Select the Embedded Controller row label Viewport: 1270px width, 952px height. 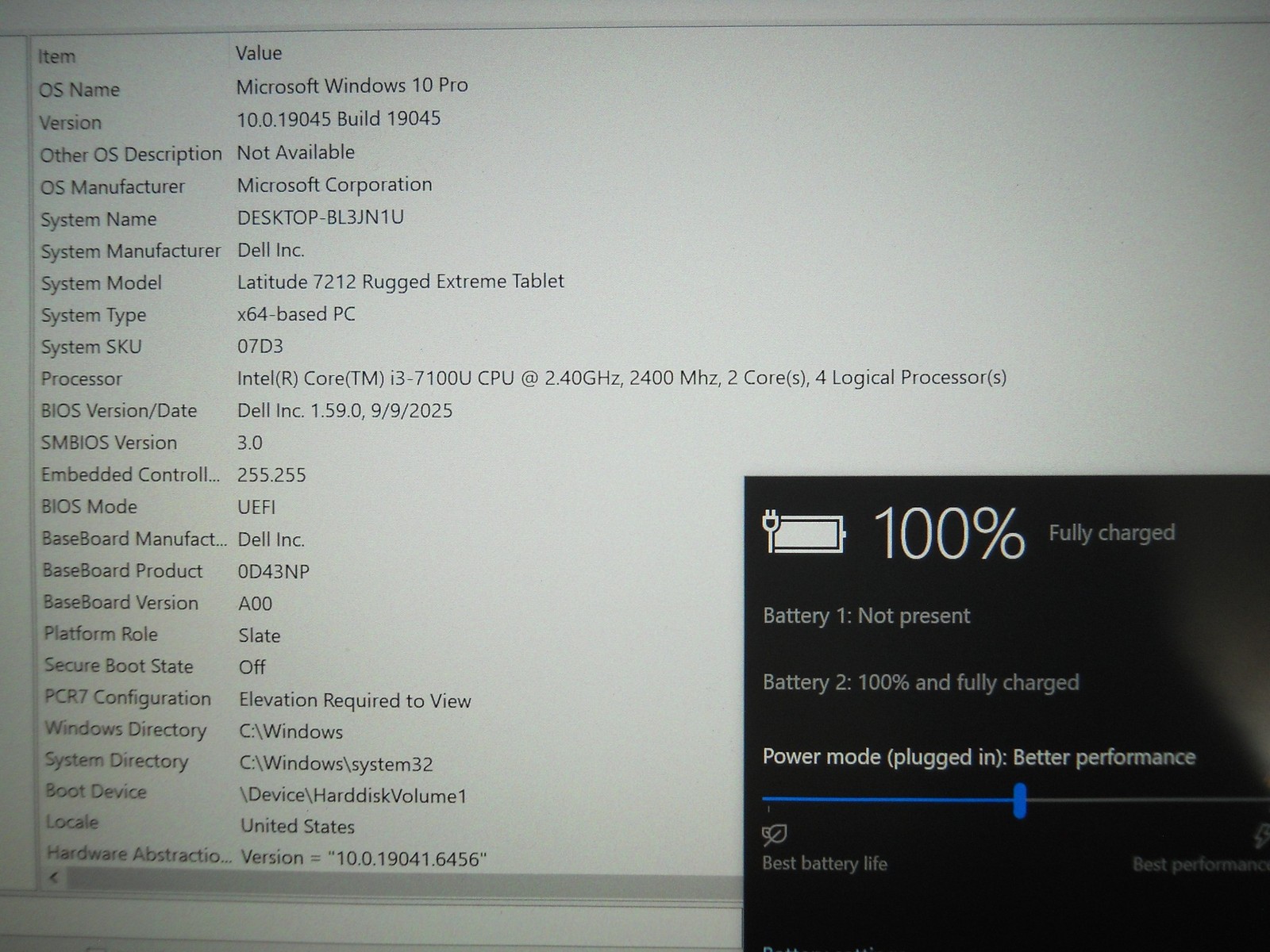[130, 475]
